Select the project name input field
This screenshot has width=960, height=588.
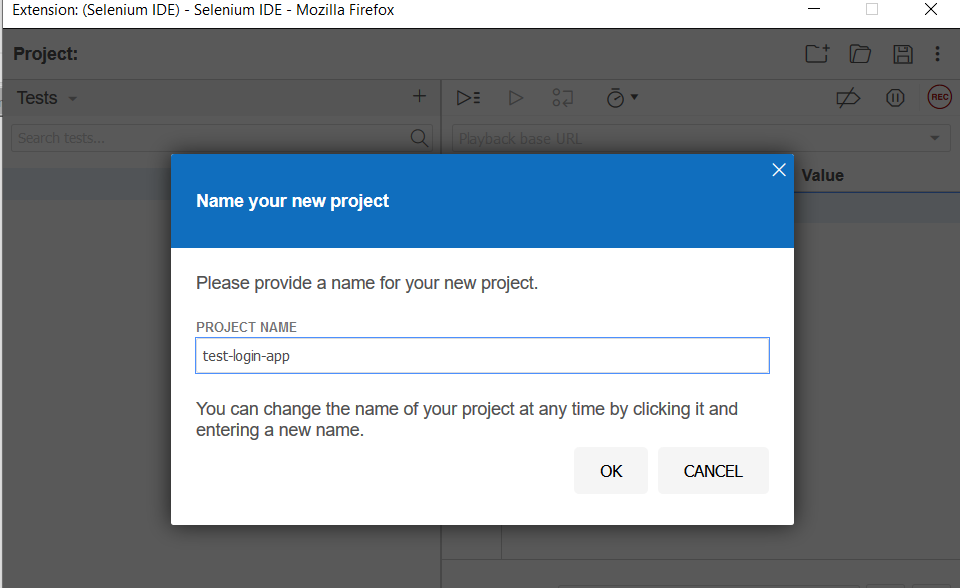482,355
